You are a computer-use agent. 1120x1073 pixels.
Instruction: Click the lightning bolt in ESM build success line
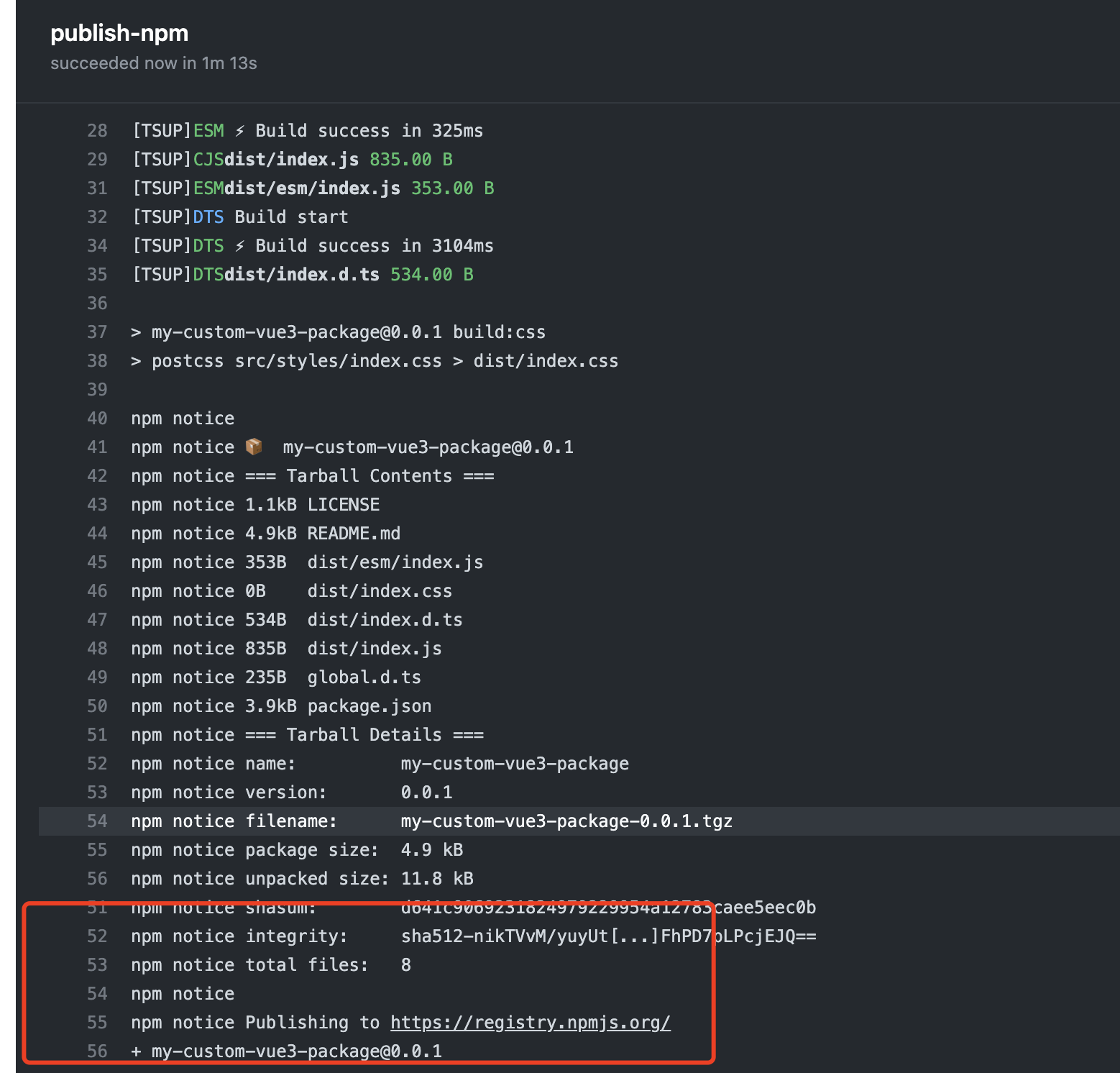coord(240,131)
